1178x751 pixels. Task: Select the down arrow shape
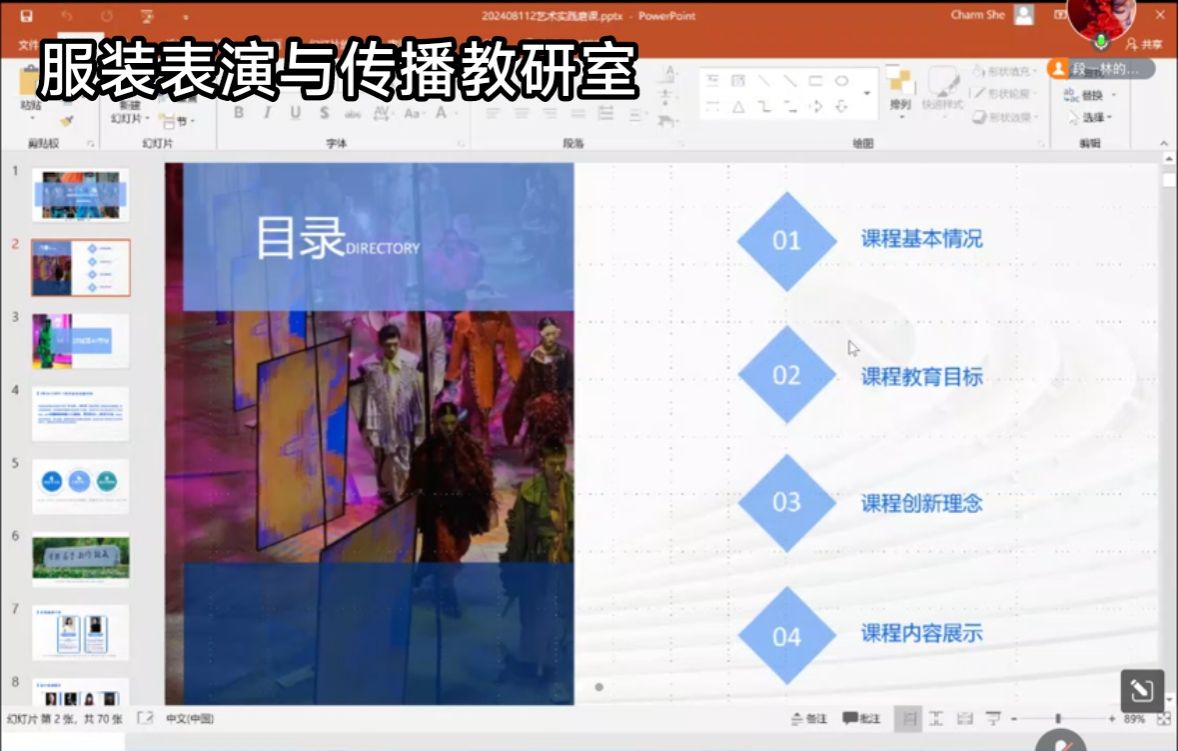click(841, 107)
